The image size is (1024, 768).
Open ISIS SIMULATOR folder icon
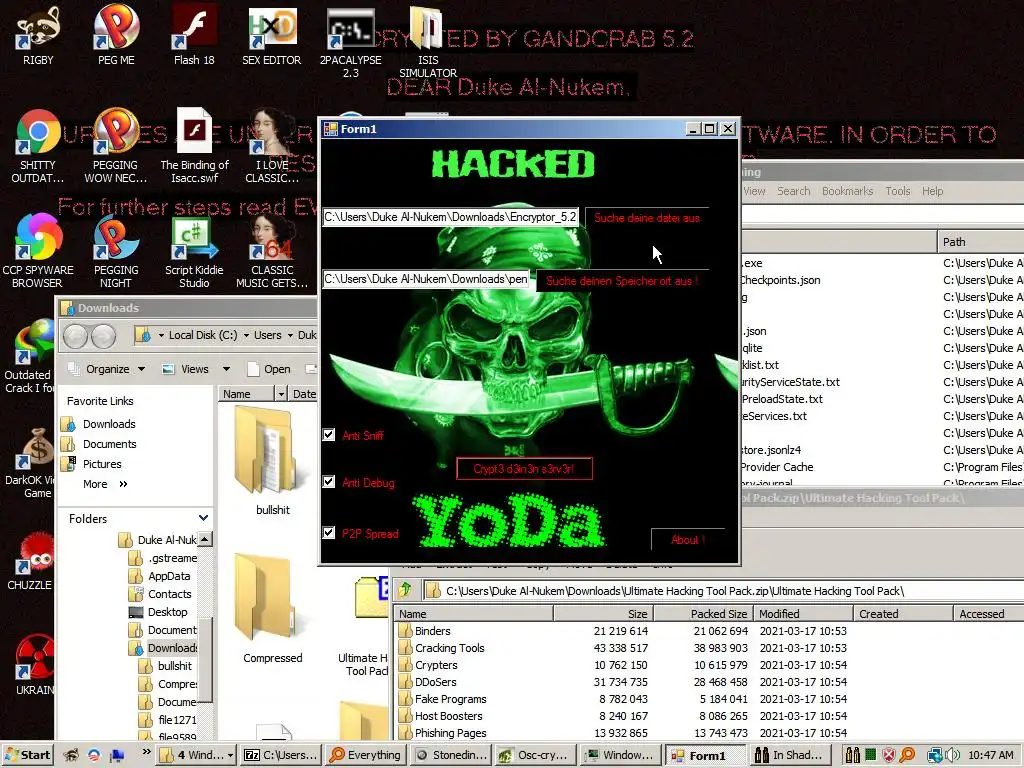(x=428, y=41)
